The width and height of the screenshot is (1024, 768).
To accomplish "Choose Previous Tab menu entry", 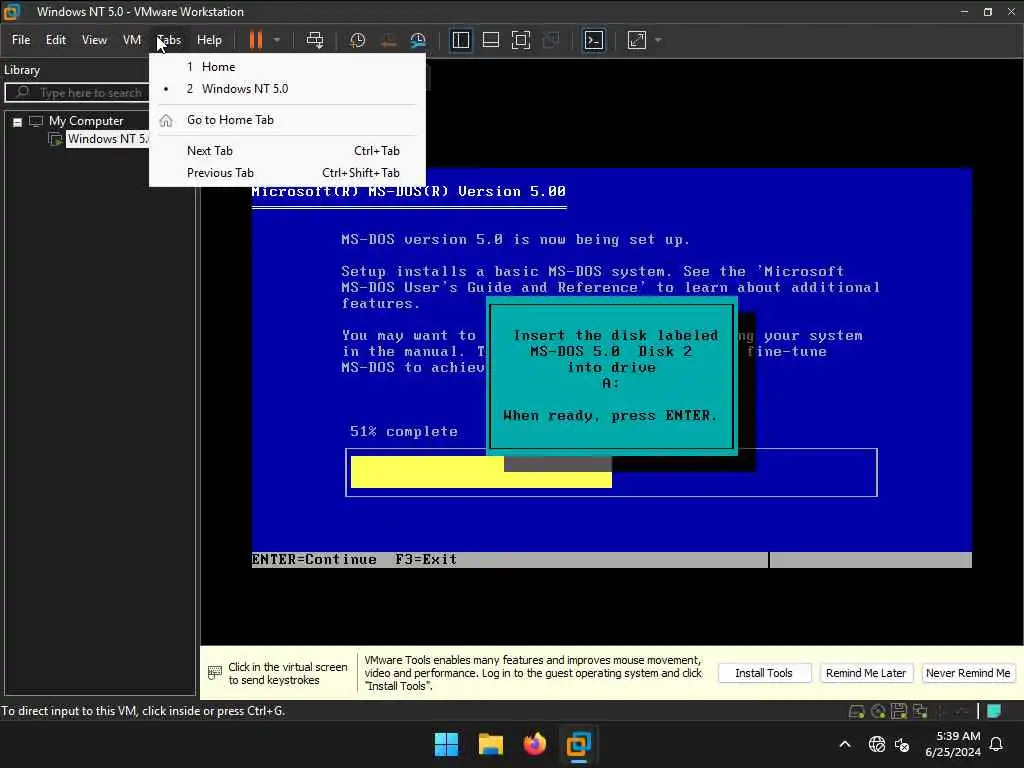I will (287, 173).
